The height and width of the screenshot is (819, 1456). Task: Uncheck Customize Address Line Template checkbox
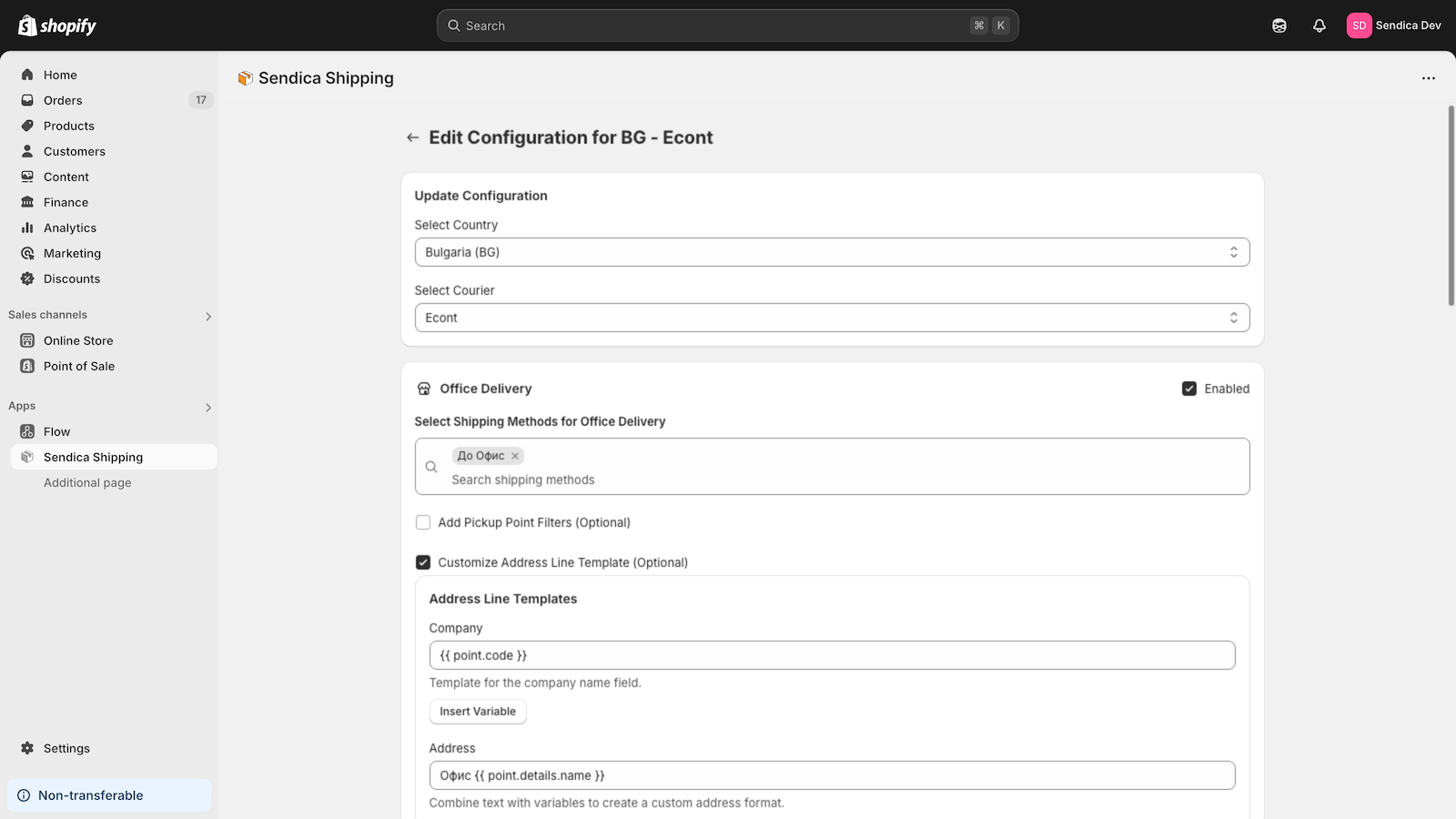tap(423, 562)
